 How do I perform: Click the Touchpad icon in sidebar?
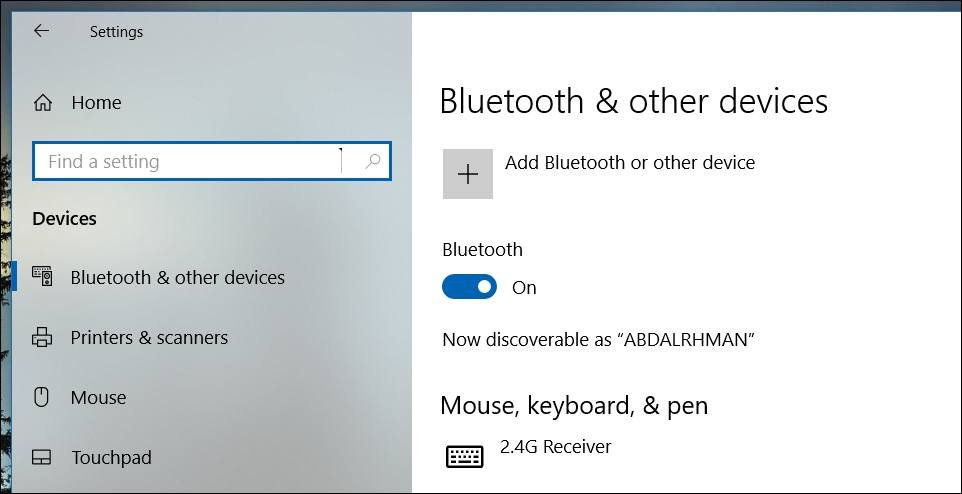coord(42,458)
